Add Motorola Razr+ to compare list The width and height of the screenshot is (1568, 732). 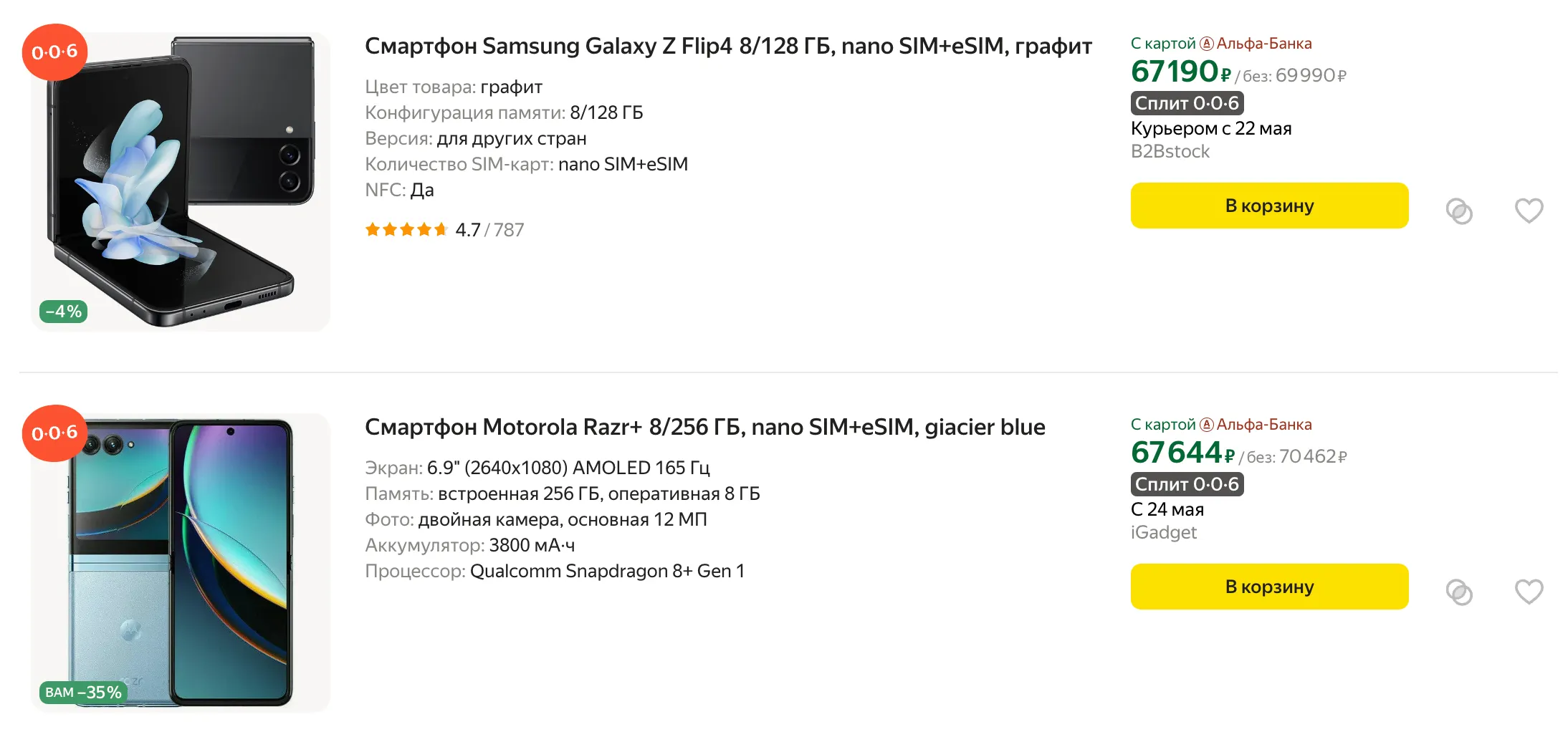(x=1458, y=592)
